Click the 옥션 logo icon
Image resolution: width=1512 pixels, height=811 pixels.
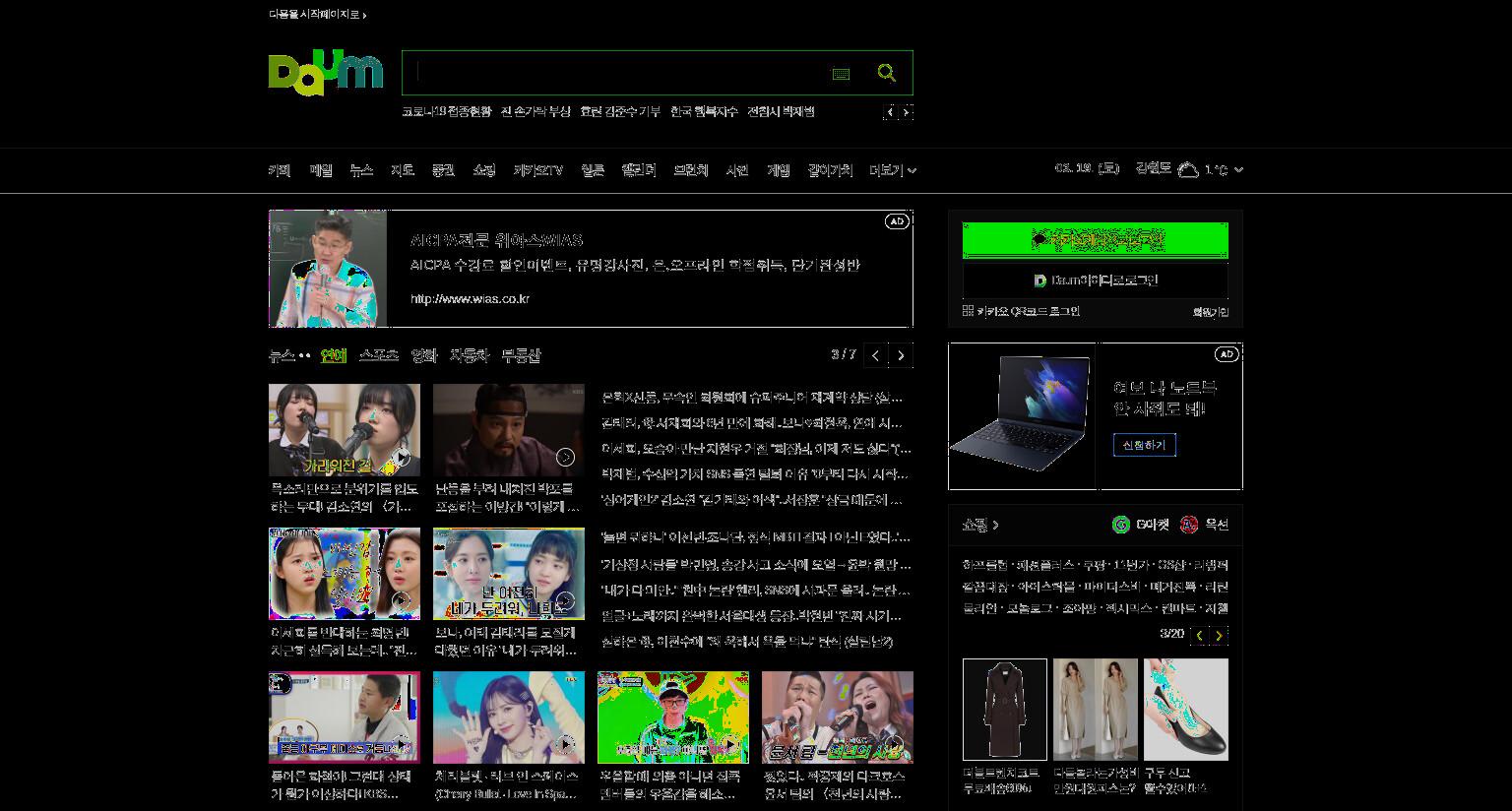(1189, 525)
